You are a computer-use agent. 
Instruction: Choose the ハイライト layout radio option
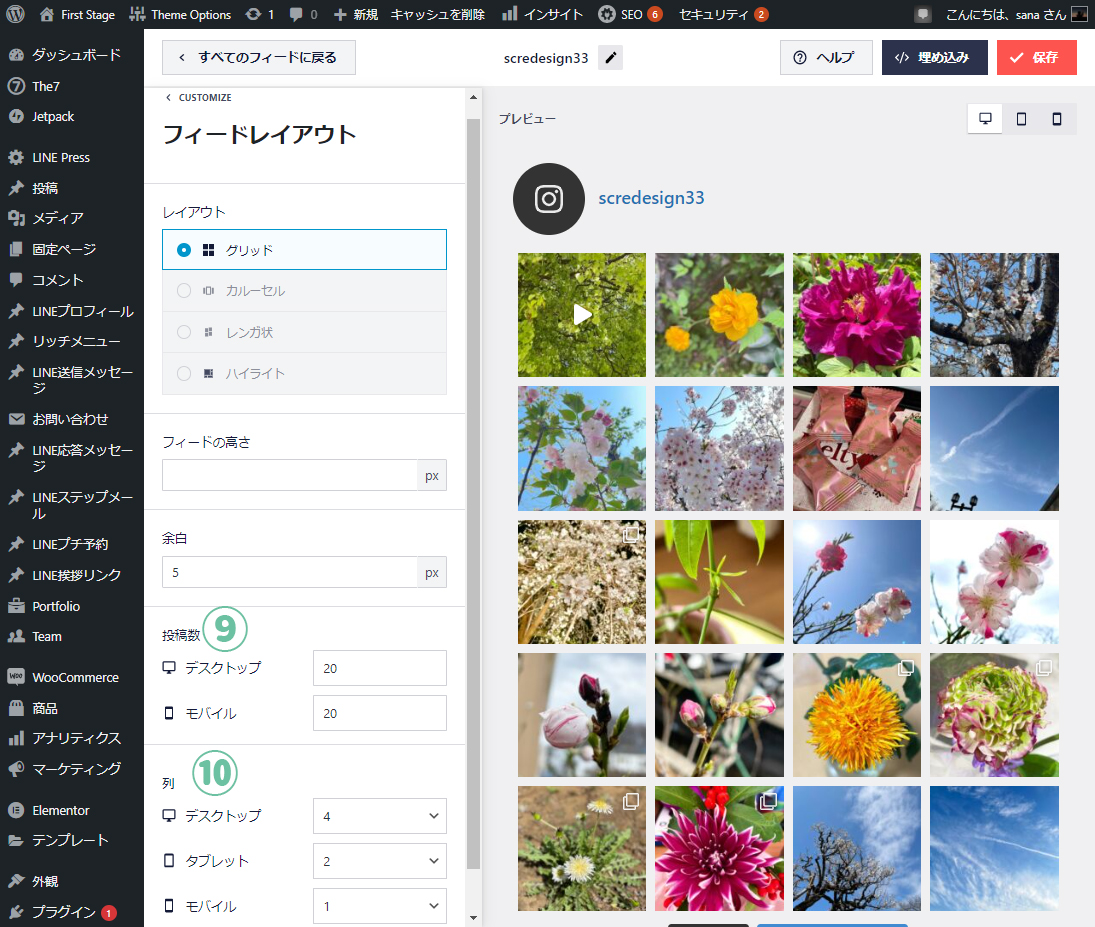(184, 373)
